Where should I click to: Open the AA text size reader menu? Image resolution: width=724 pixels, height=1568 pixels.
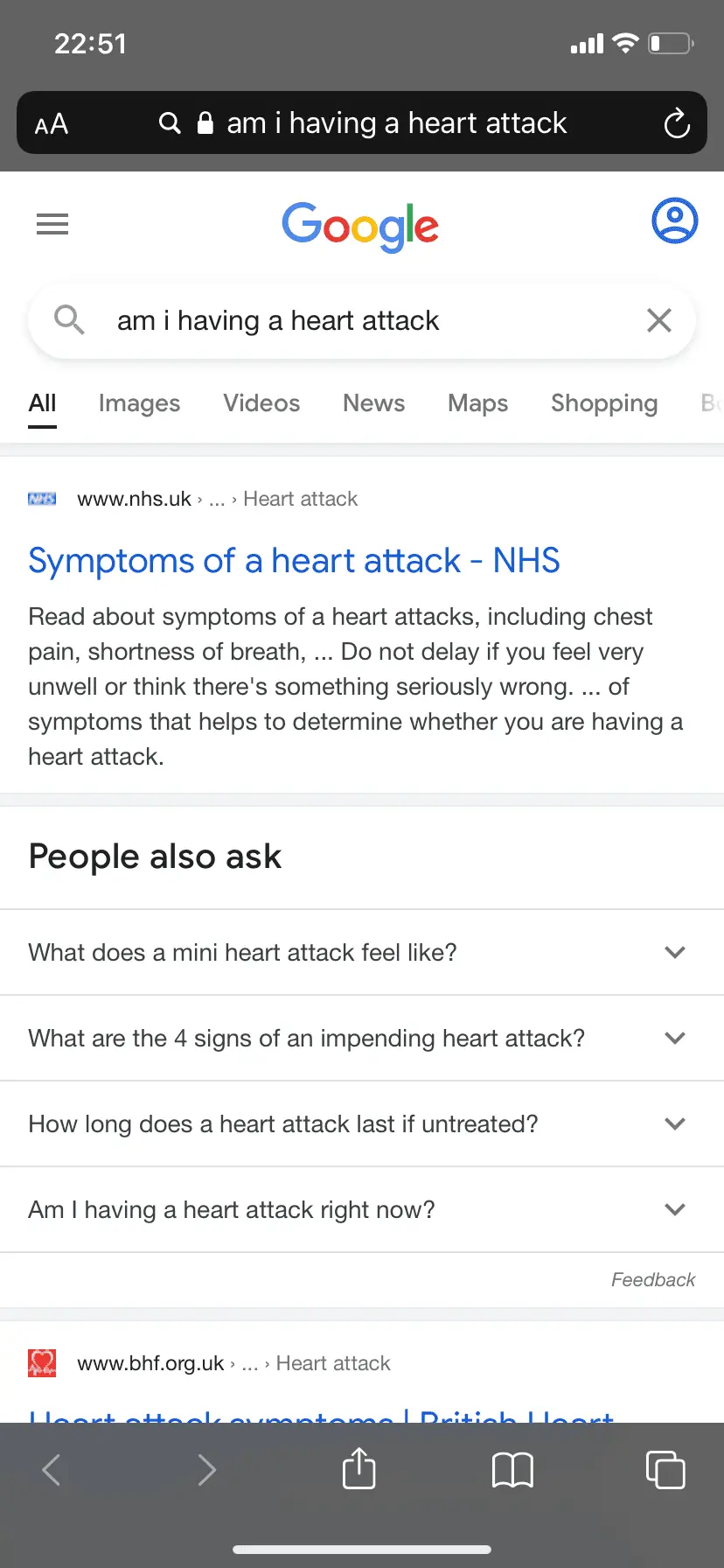point(52,124)
